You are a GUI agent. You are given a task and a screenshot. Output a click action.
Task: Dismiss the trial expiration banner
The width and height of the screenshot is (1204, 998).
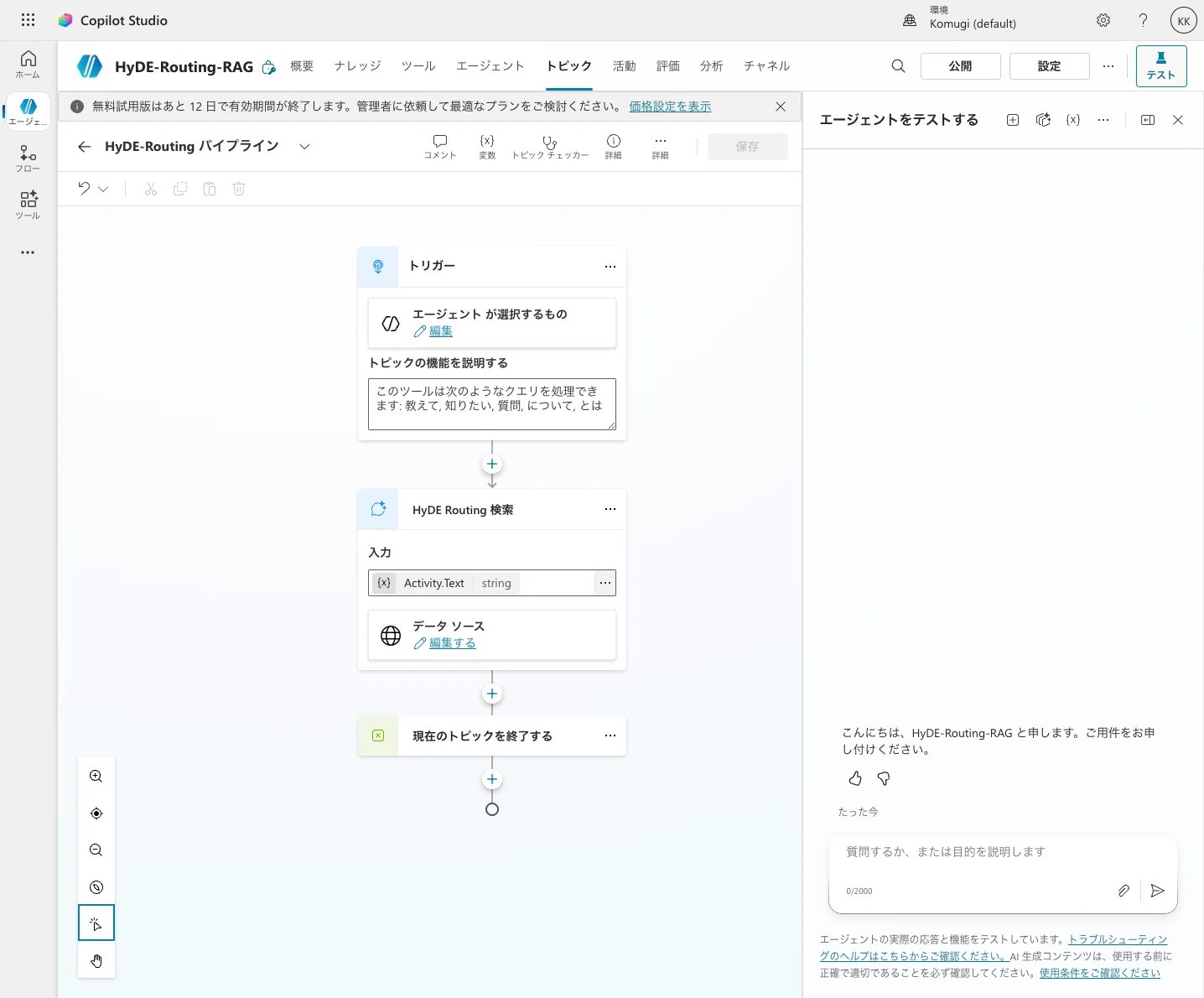781,107
